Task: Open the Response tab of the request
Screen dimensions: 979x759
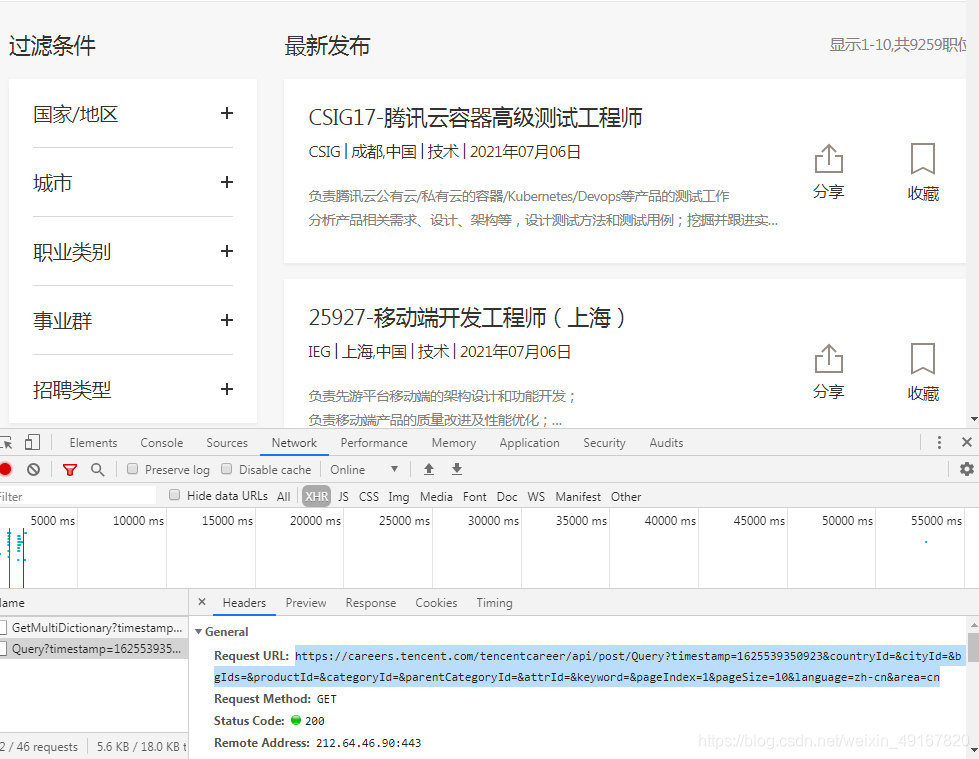Action: [371, 603]
